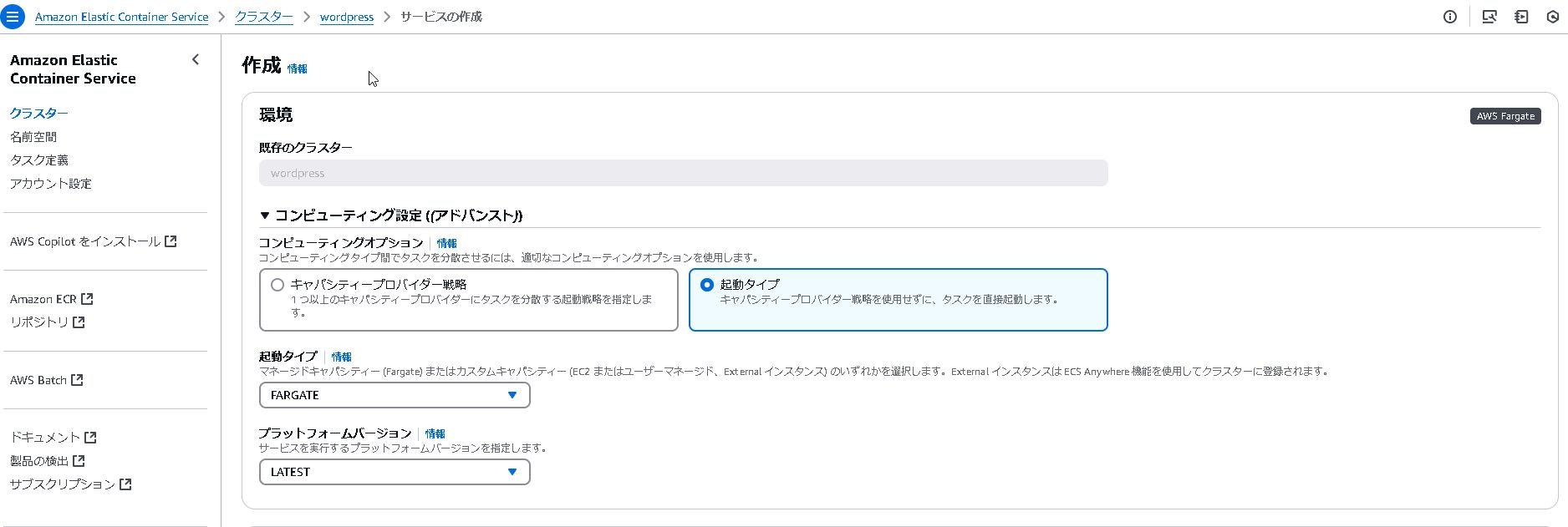Go to クラスター in the sidebar
The width and height of the screenshot is (1568, 527).
(x=39, y=114)
